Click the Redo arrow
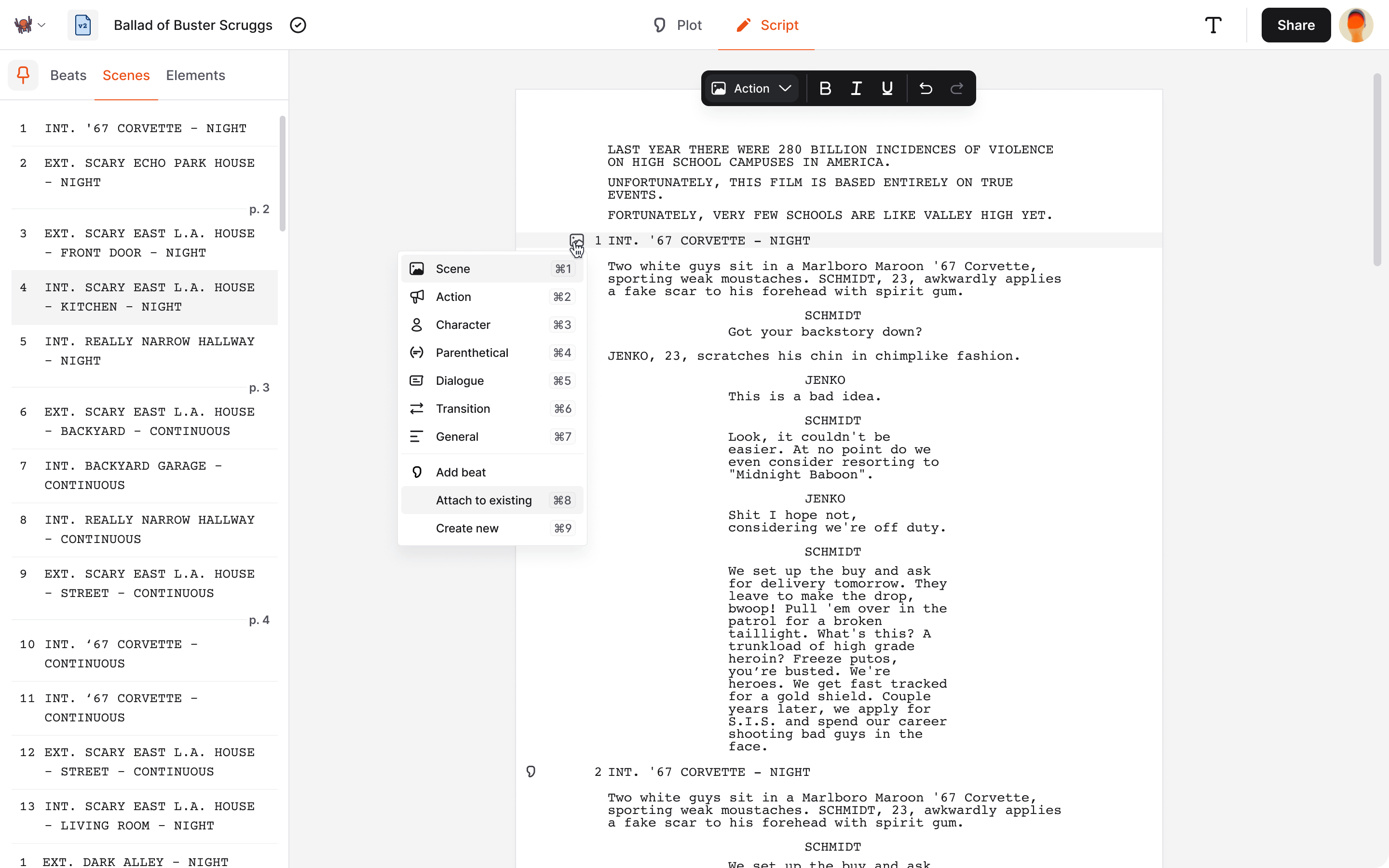Screen dimensions: 1389x868 [957, 88]
